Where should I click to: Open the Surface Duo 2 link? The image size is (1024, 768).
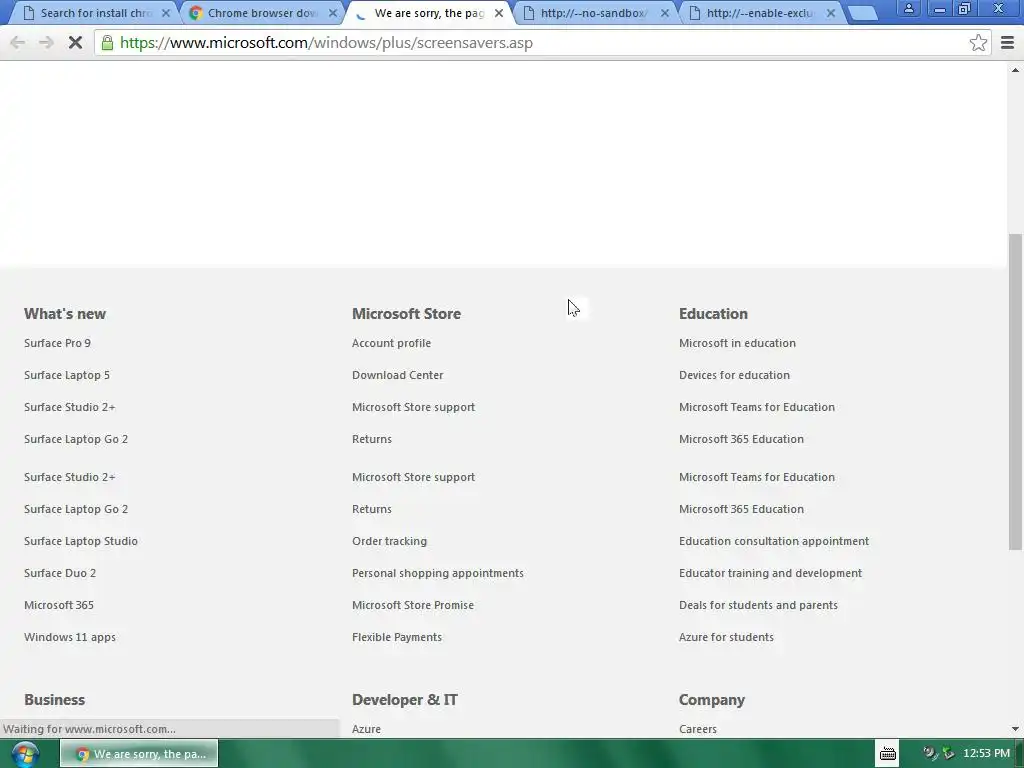60,573
